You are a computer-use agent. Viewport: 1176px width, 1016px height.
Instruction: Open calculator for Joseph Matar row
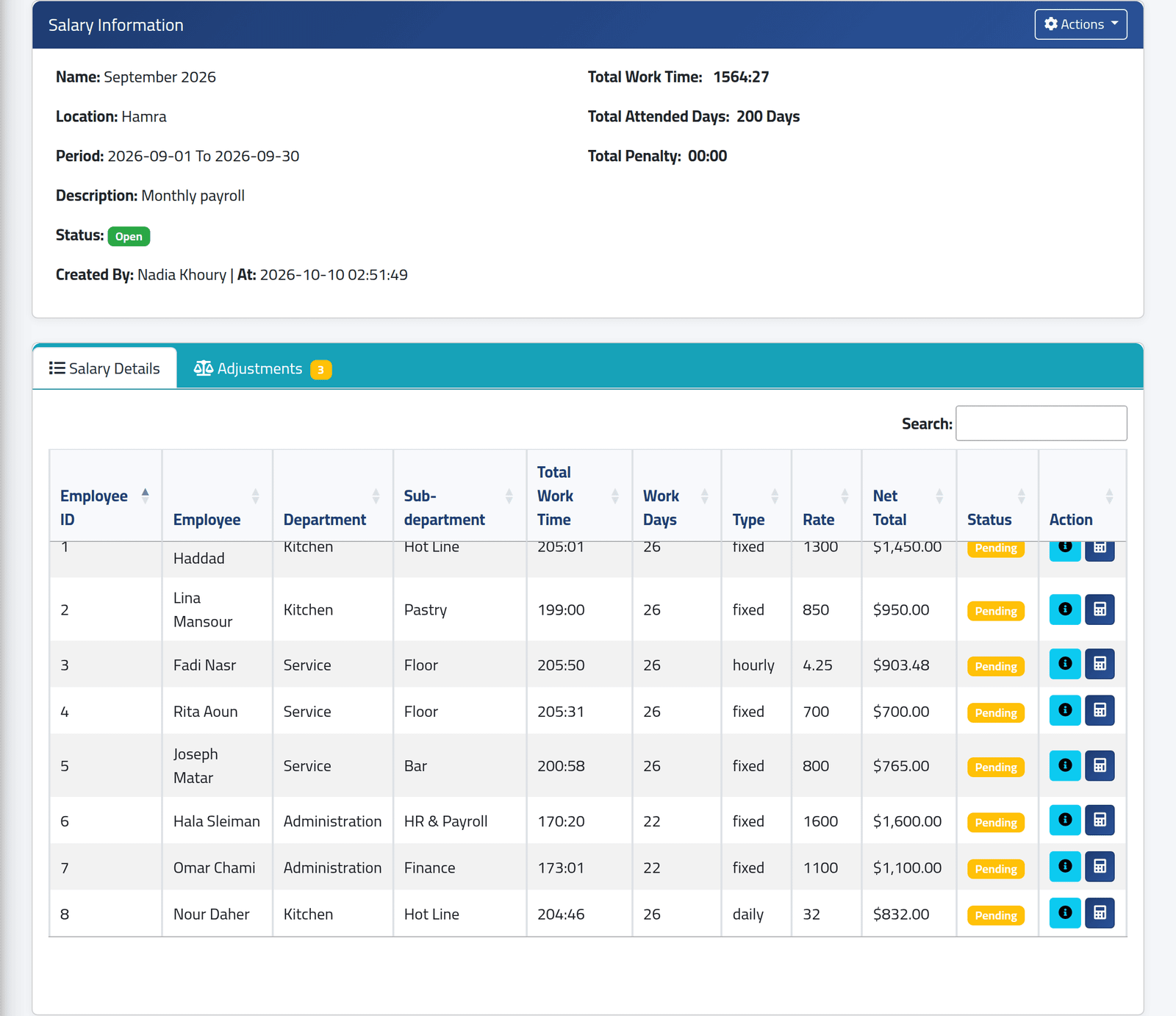point(1100,765)
